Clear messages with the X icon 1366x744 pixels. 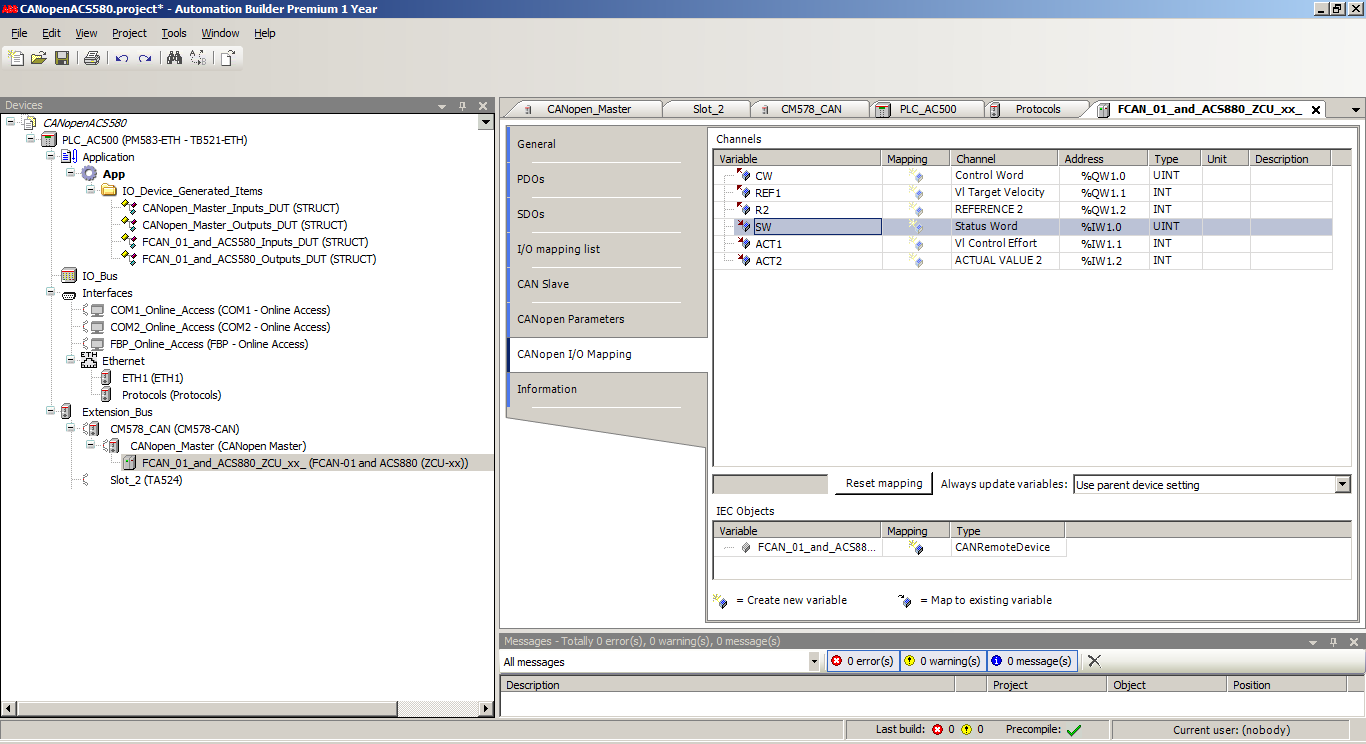click(x=1094, y=661)
